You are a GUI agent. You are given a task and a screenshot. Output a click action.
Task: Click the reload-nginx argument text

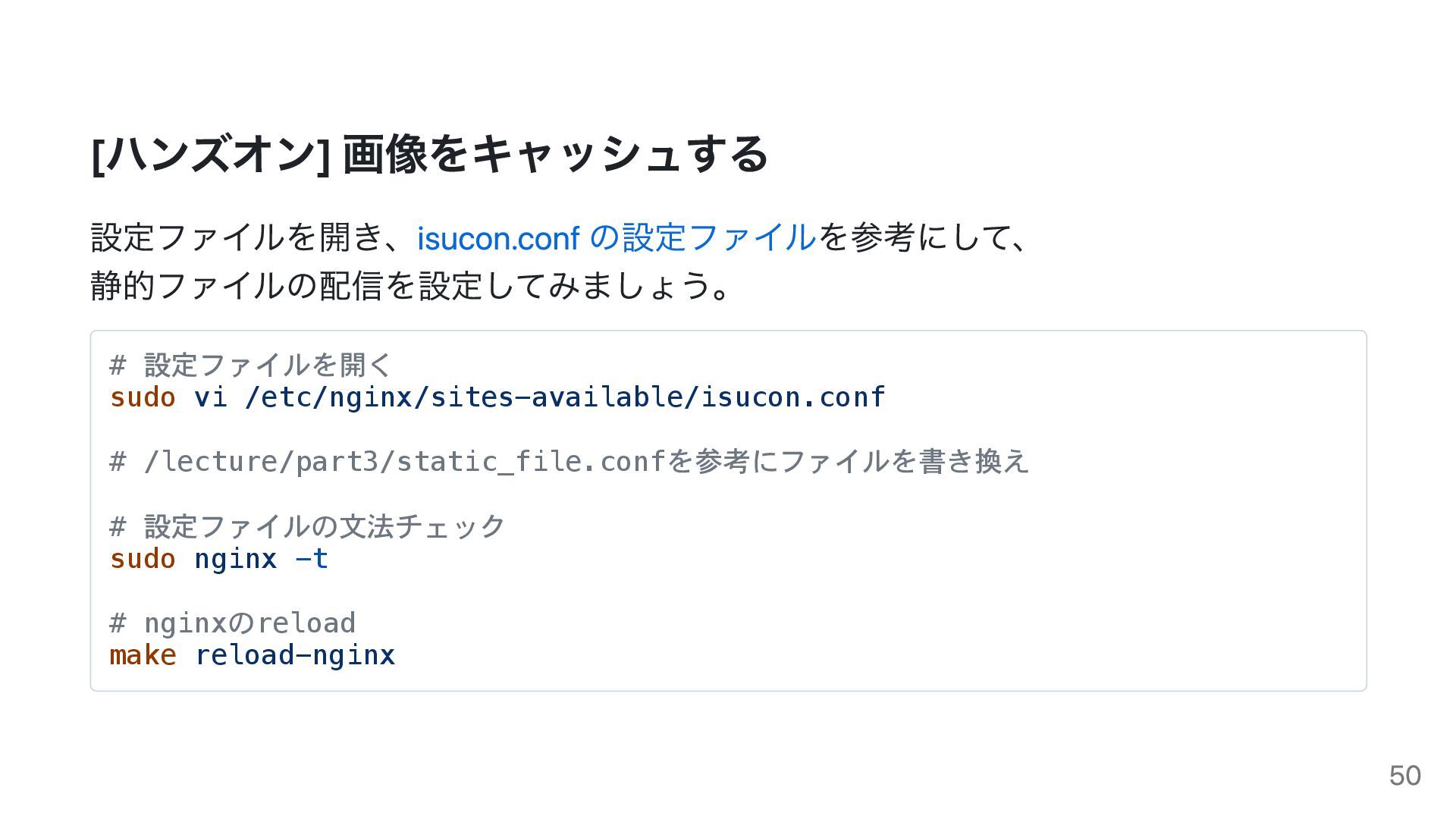295,655
